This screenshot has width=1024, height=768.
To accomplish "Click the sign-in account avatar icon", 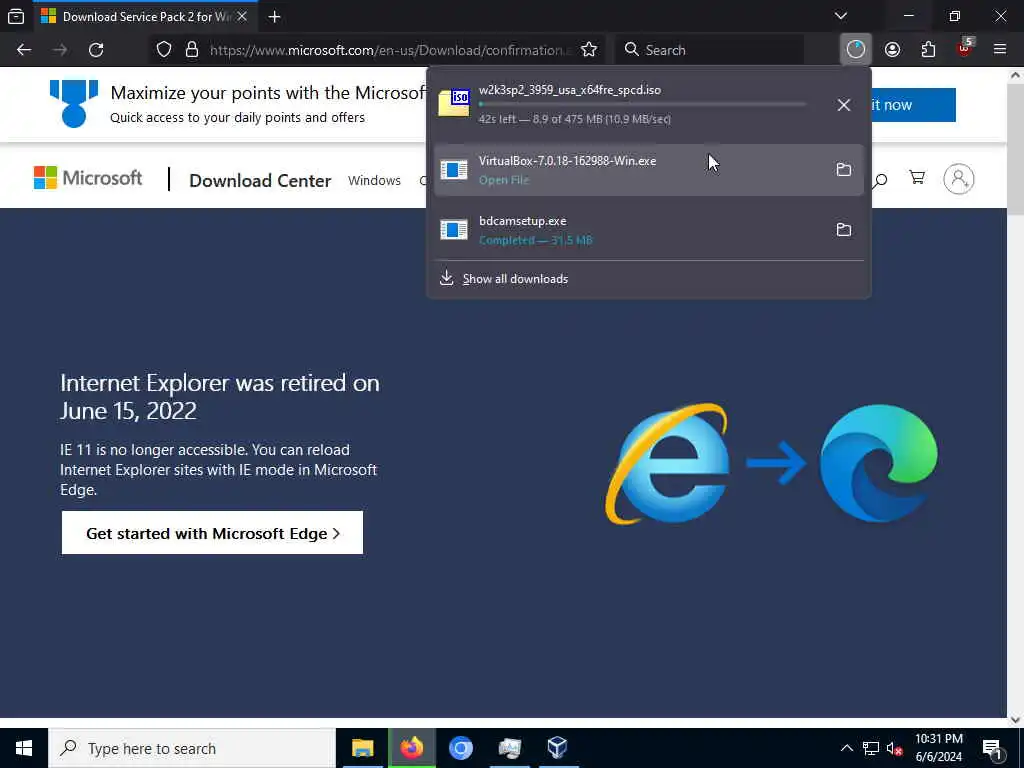I will [x=959, y=178].
